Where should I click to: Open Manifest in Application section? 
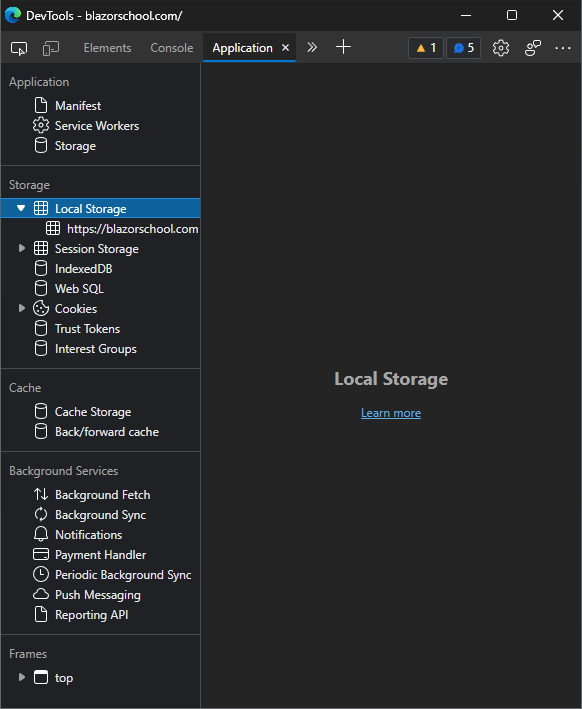pyautogui.click(x=78, y=106)
